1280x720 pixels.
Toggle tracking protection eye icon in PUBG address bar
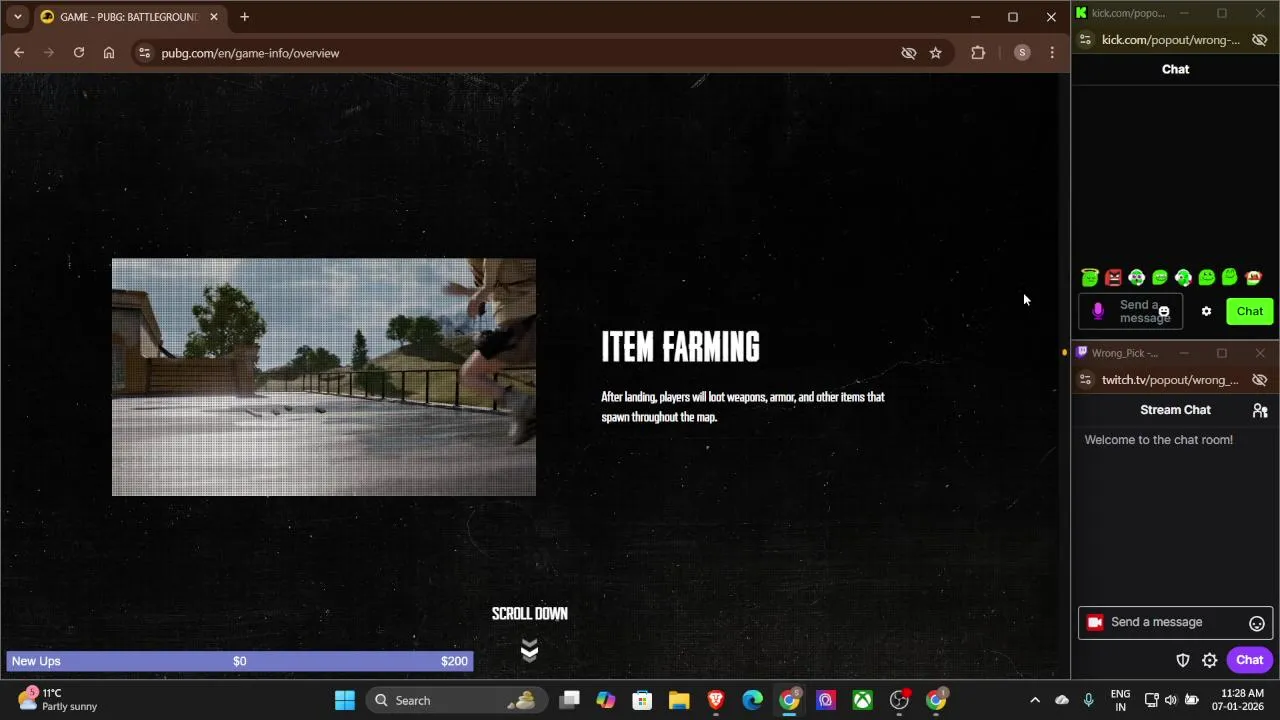908,53
